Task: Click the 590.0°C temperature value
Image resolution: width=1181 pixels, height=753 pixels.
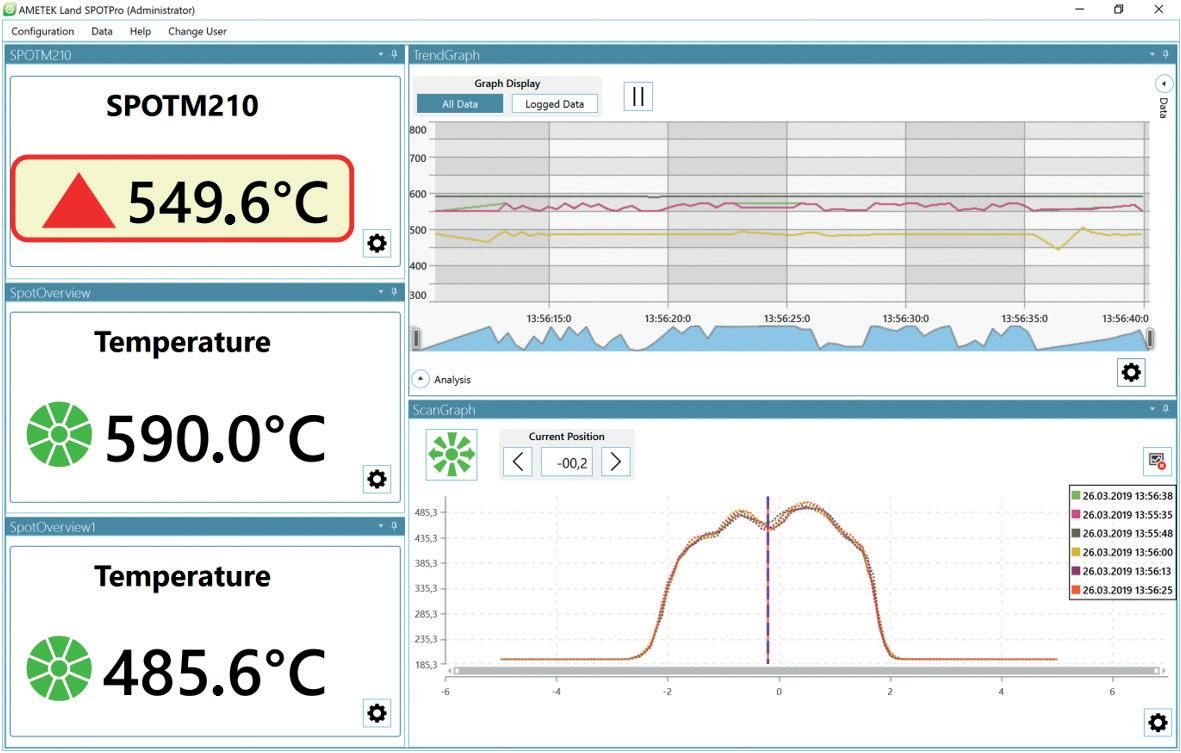Action: pyautogui.click(x=215, y=439)
